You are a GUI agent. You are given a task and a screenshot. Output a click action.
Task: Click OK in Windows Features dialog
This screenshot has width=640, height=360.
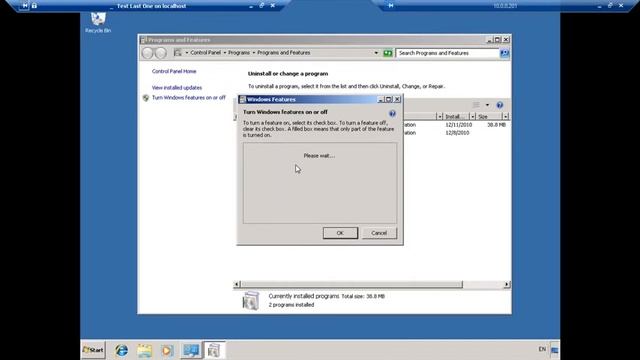(340, 233)
